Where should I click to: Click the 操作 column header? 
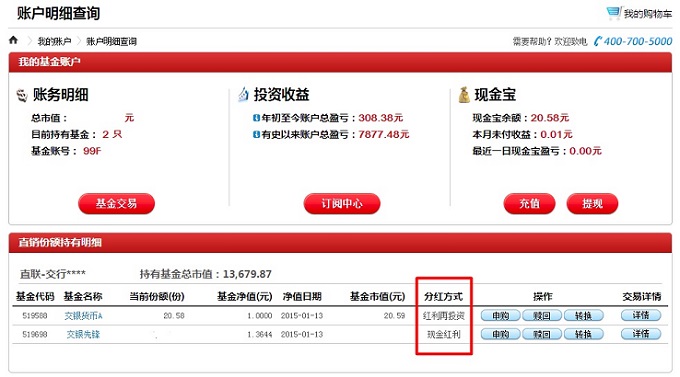543,297
